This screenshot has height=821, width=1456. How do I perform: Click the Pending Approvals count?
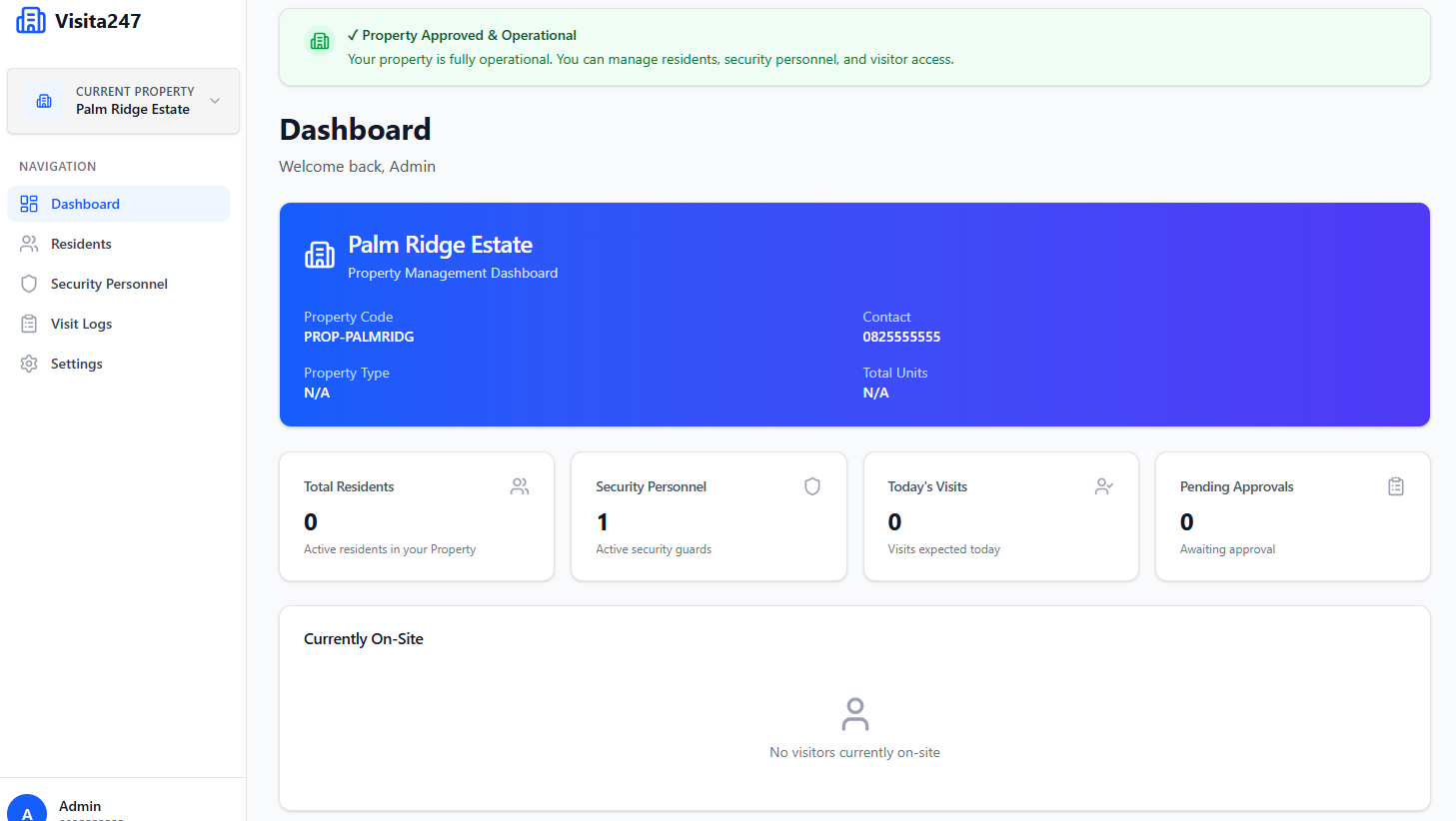point(1186,521)
